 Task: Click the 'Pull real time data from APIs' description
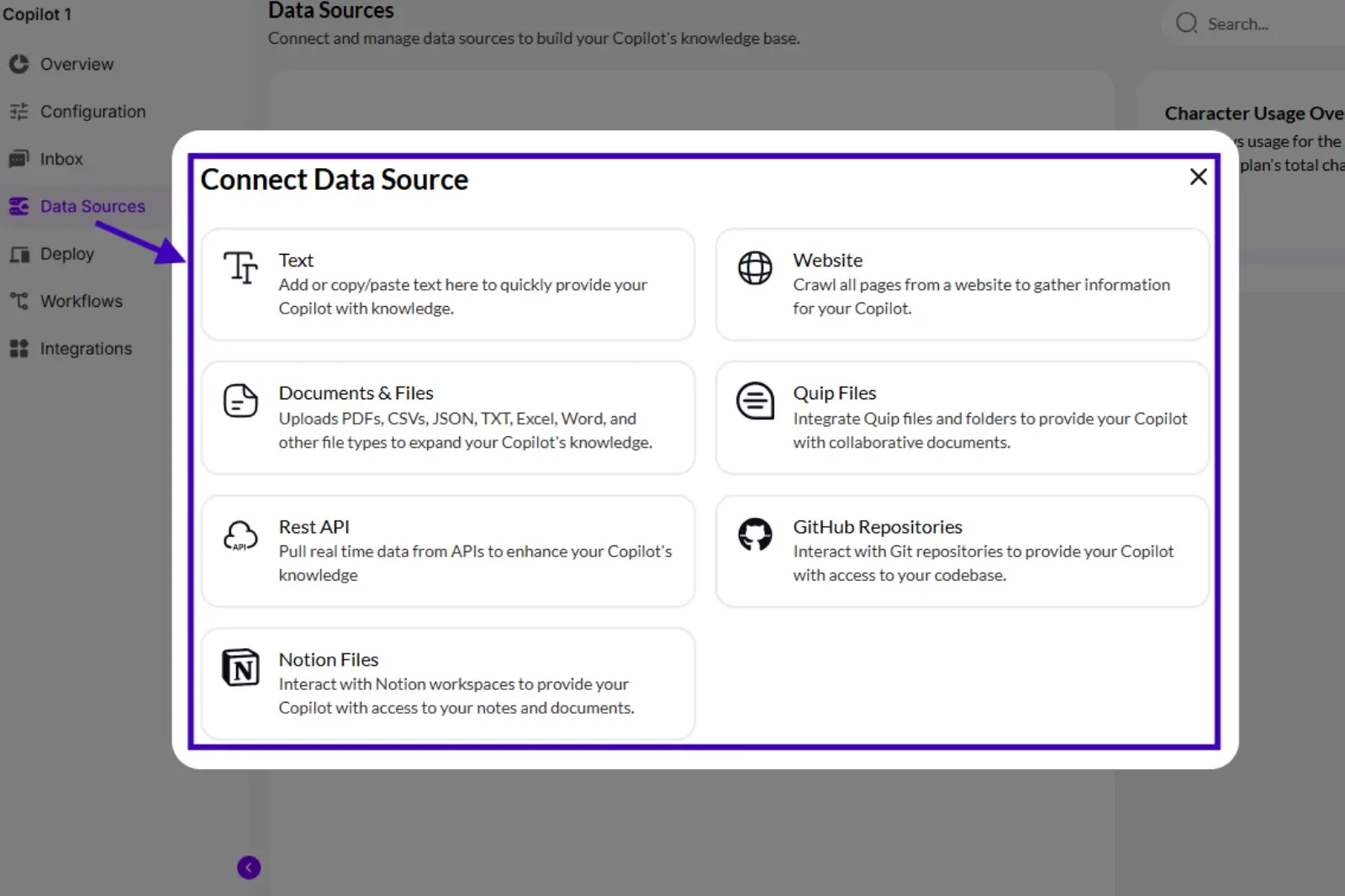coord(475,563)
